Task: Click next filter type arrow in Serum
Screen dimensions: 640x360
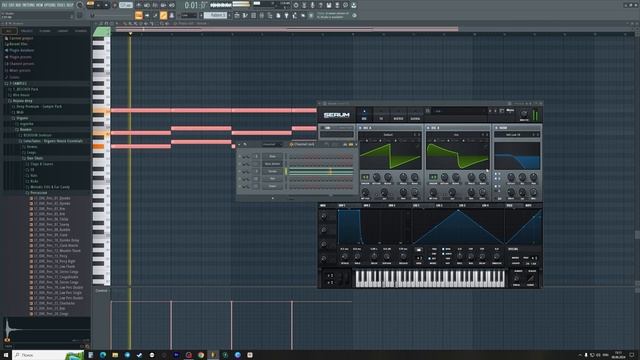Action: 538,135
